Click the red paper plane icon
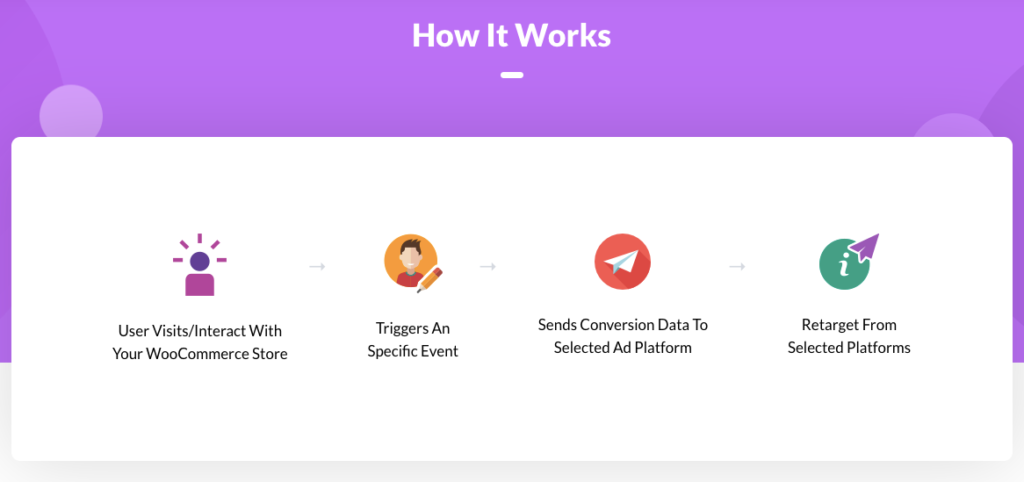1024x482 pixels. click(x=622, y=262)
